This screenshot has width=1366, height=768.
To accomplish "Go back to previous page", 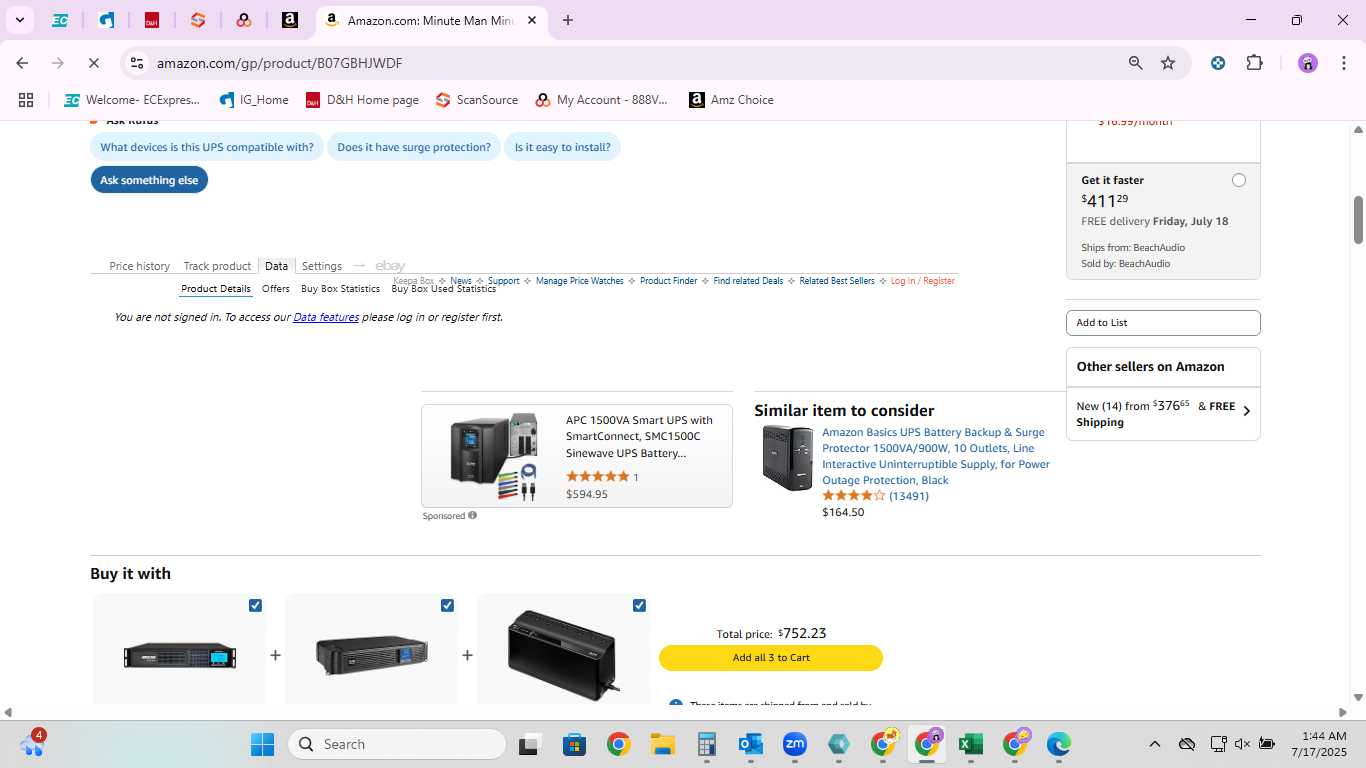I will (22, 63).
